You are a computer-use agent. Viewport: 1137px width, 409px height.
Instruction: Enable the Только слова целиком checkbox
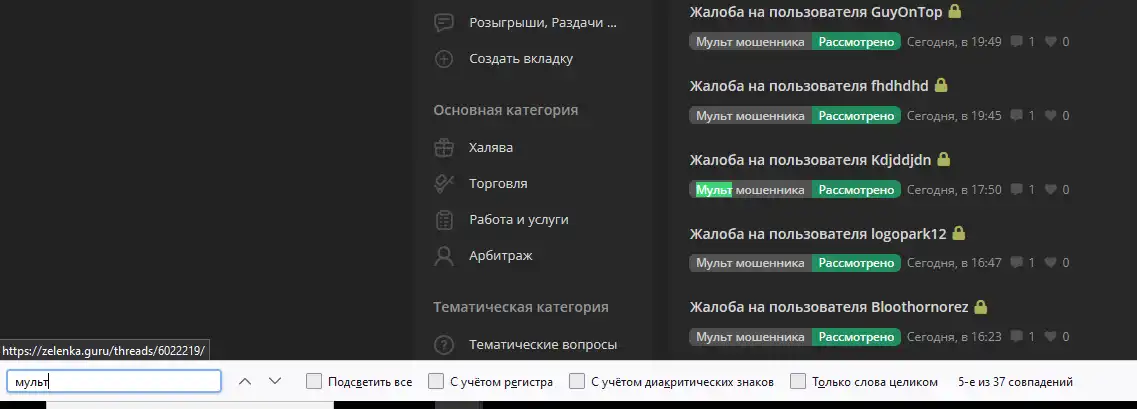coord(798,381)
